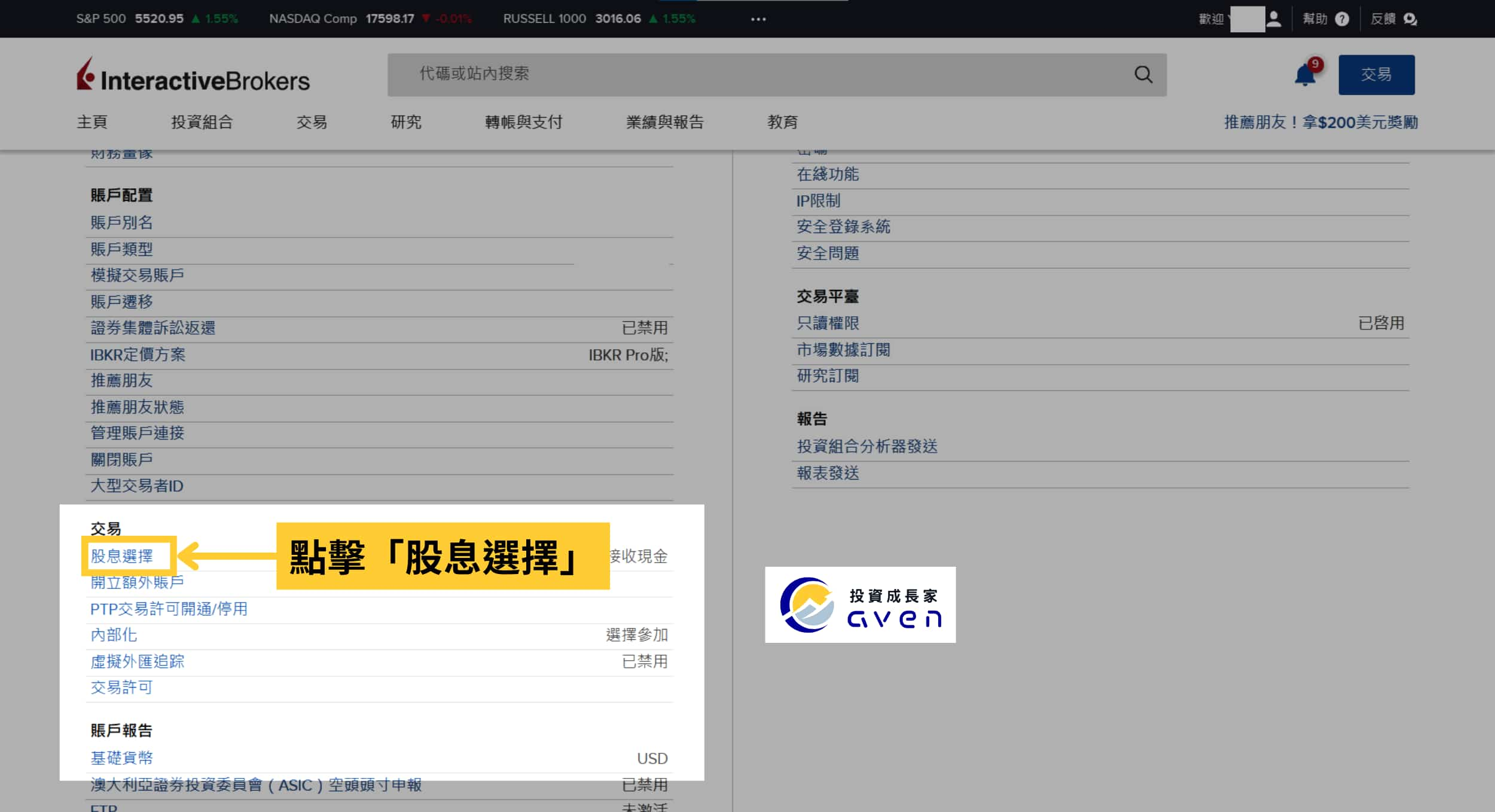Open 虛擬外匯追踪 setting
The height and width of the screenshot is (812, 1495).
137,661
